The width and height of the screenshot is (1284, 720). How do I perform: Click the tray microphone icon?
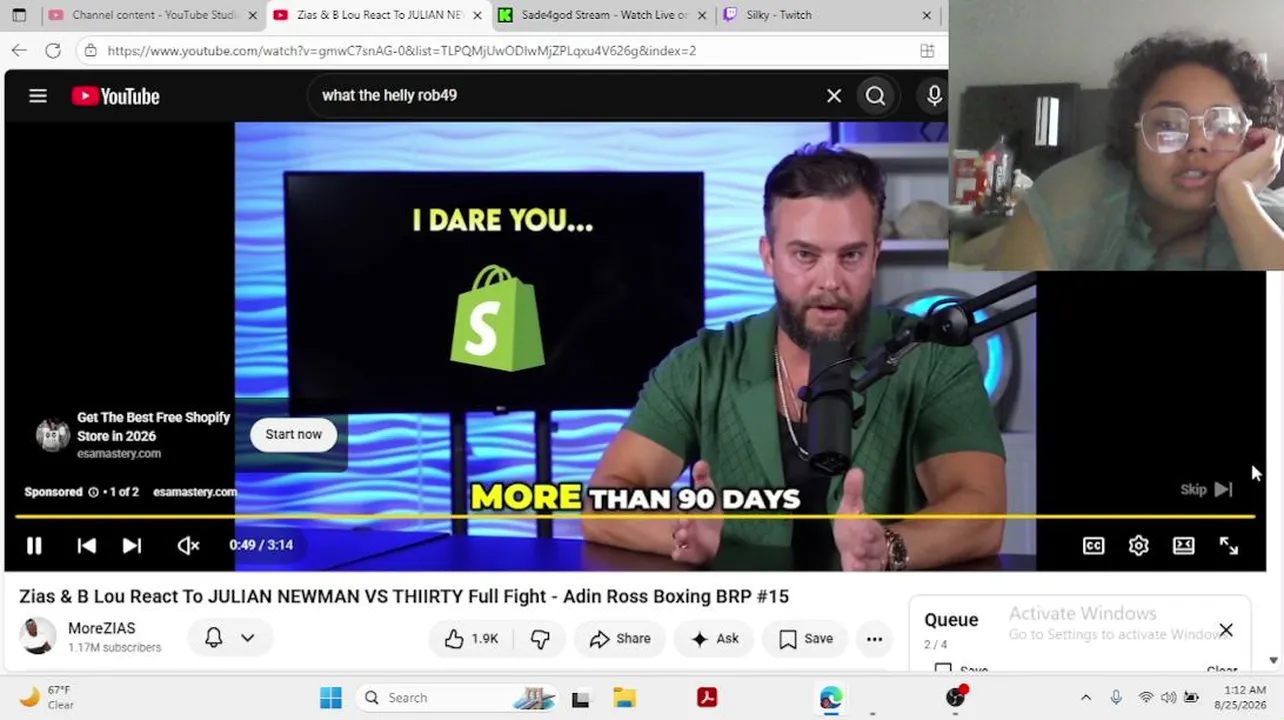1116,698
